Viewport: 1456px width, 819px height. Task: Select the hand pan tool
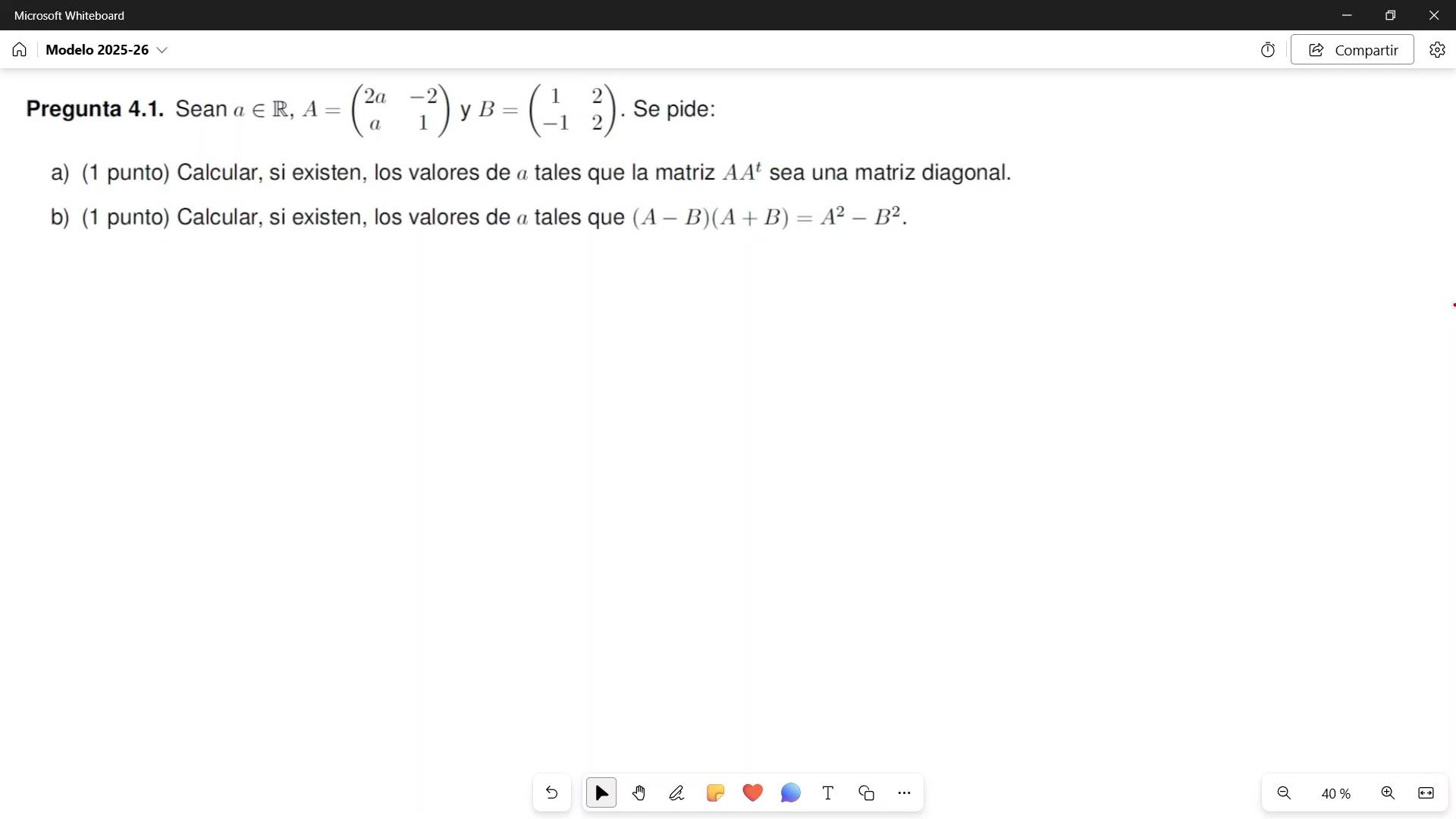639,793
